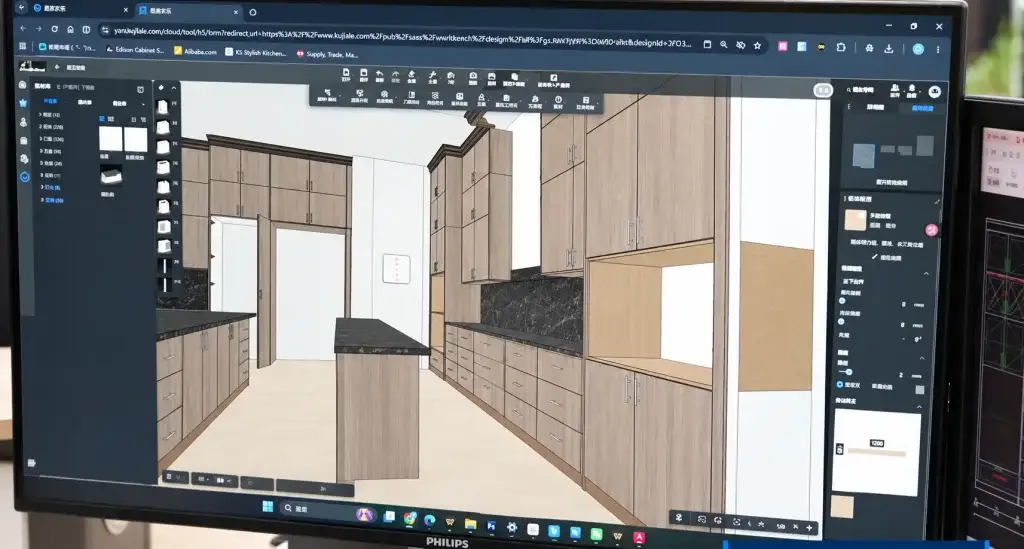Switch to blue grid view in library panel

[102, 119]
